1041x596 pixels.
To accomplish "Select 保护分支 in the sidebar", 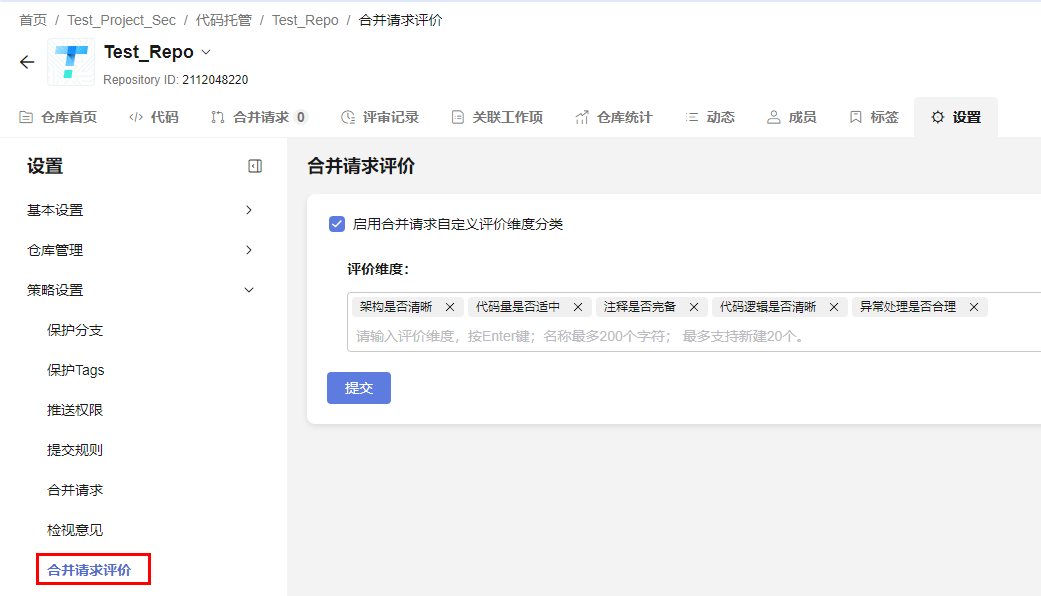I will (x=75, y=330).
